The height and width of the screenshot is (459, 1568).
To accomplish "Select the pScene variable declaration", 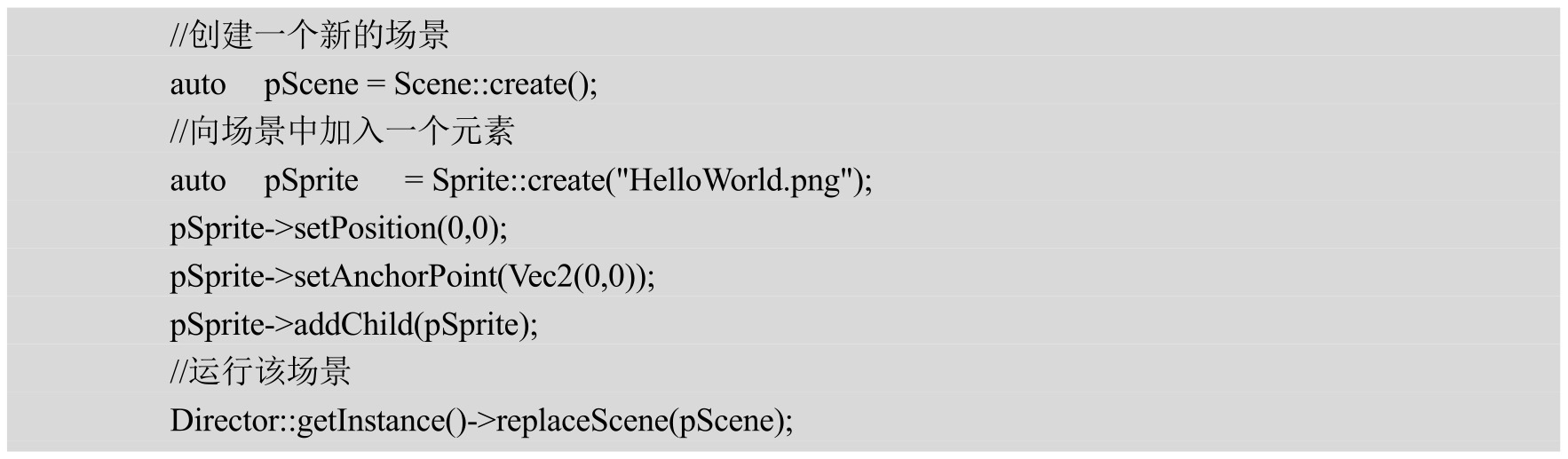I will [x=311, y=84].
